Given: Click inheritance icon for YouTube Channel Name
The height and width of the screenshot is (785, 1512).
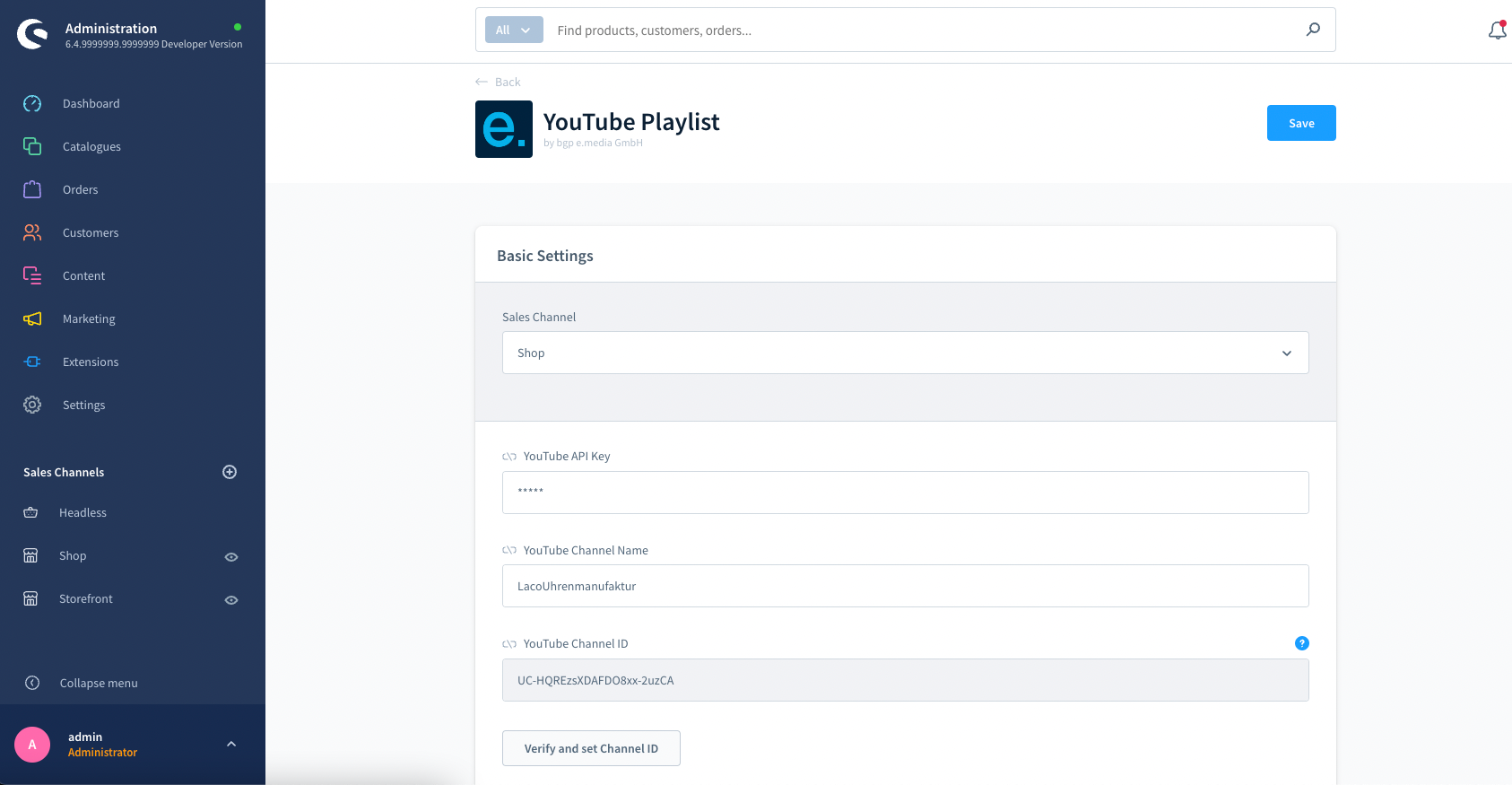Looking at the screenshot, I should tap(509, 550).
